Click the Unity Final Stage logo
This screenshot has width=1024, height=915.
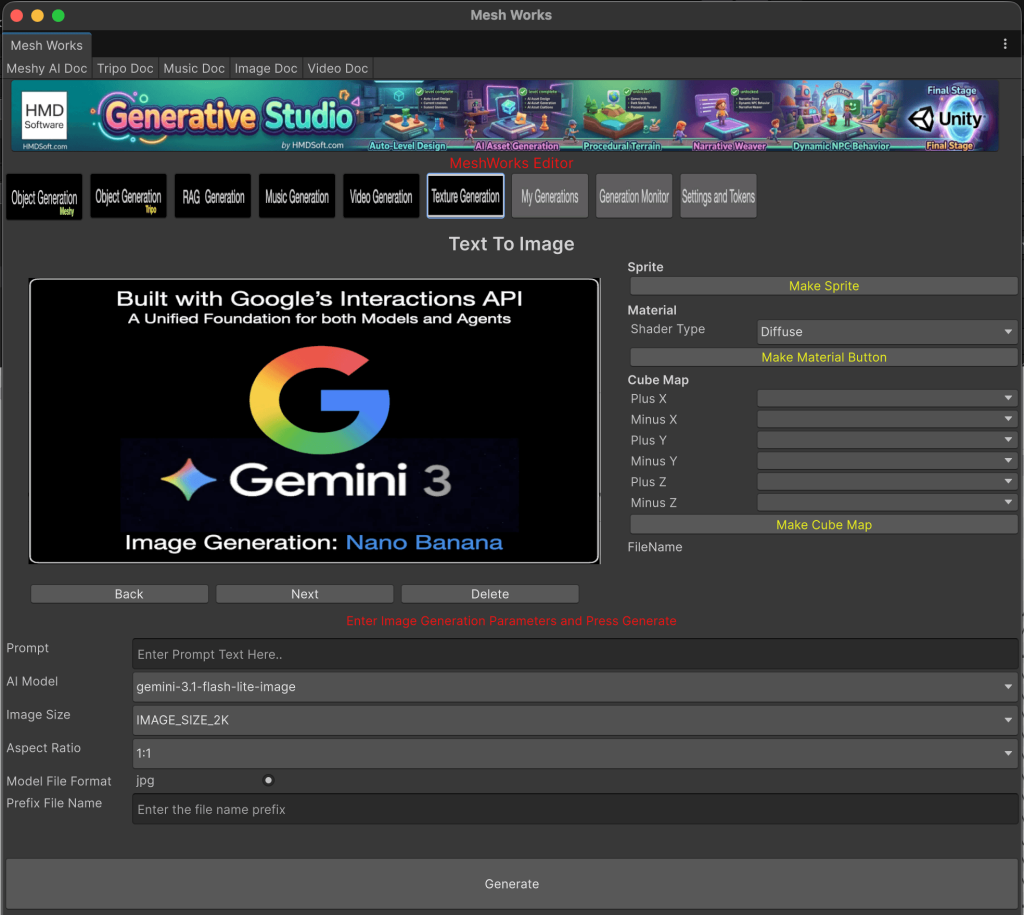[x=950, y=118]
